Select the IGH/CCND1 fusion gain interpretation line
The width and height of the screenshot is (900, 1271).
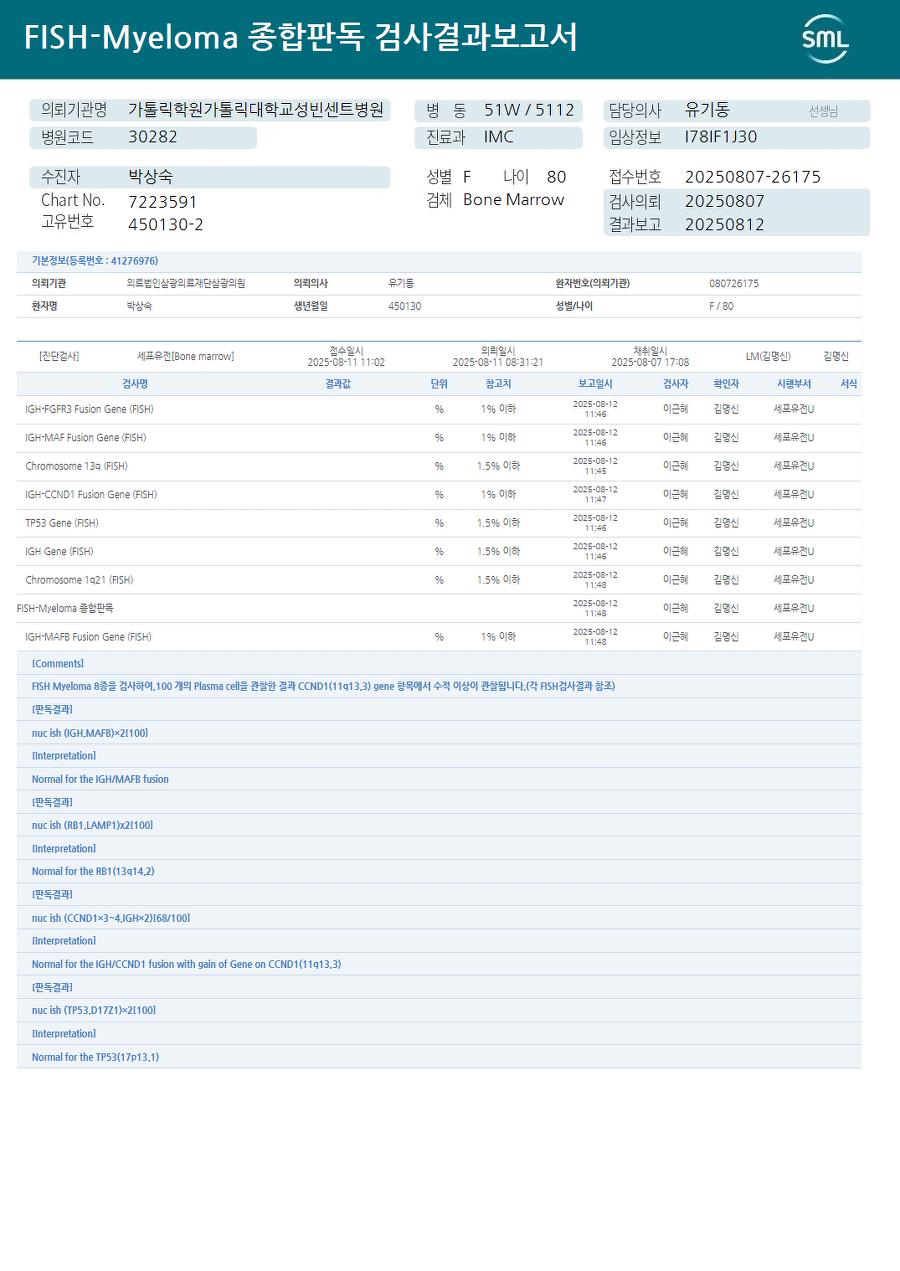(186, 964)
